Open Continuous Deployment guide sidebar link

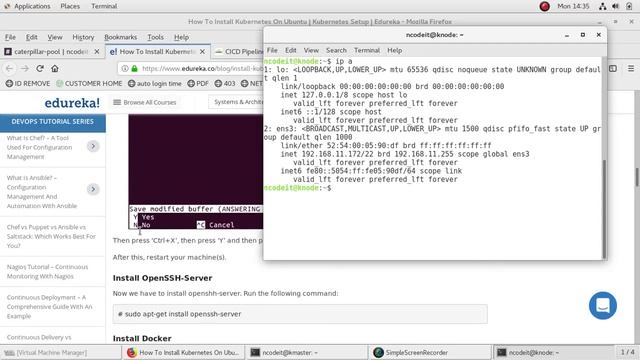tap(49, 307)
